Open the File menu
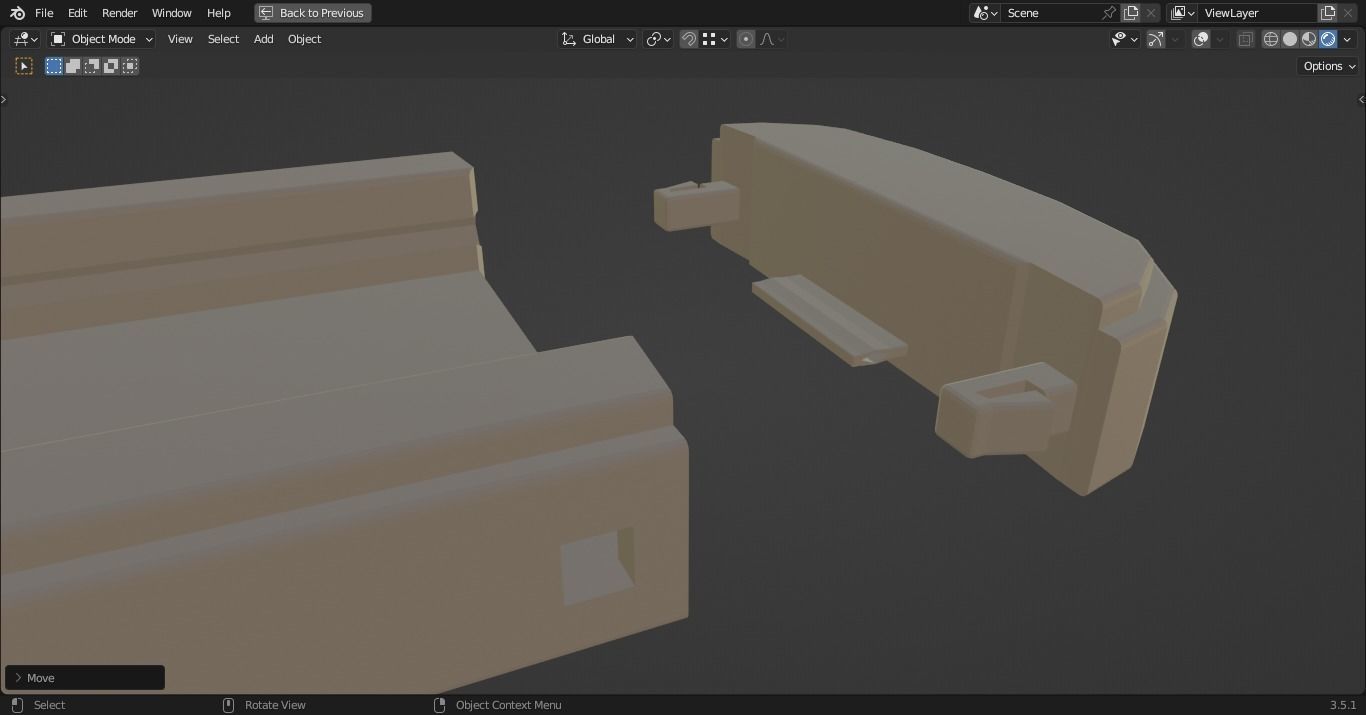The width and height of the screenshot is (1366, 715). point(44,13)
